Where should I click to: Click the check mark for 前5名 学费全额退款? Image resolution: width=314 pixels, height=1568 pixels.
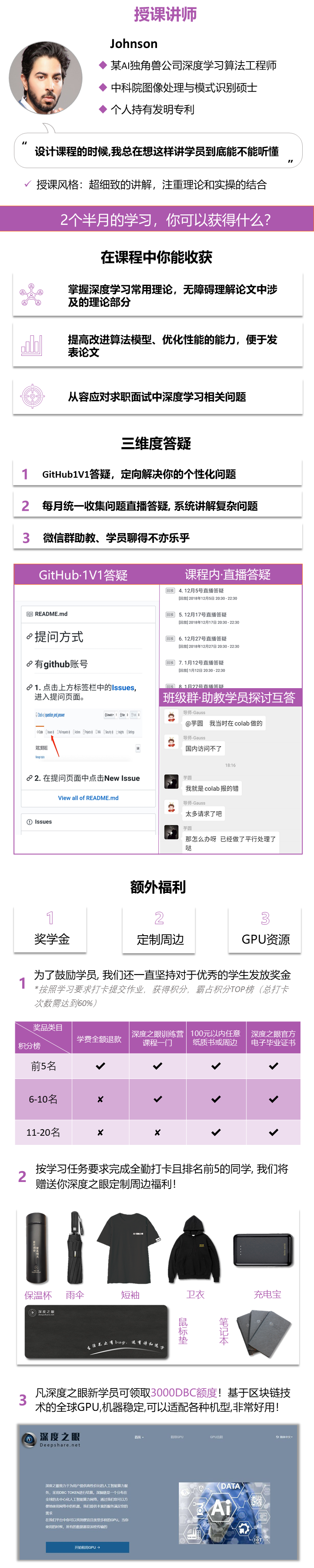pyautogui.click(x=100, y=1066)
